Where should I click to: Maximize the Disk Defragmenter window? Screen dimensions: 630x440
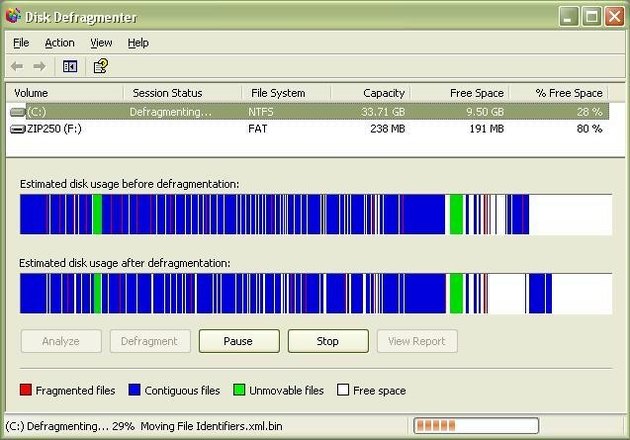click(591, 16)
